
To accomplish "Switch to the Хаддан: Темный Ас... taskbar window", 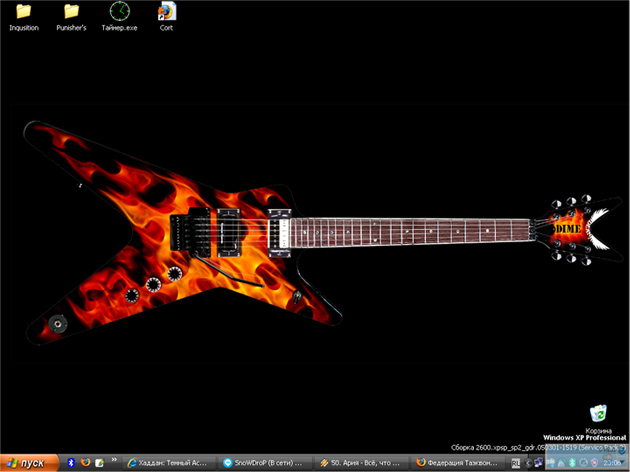I will [168, 463].
